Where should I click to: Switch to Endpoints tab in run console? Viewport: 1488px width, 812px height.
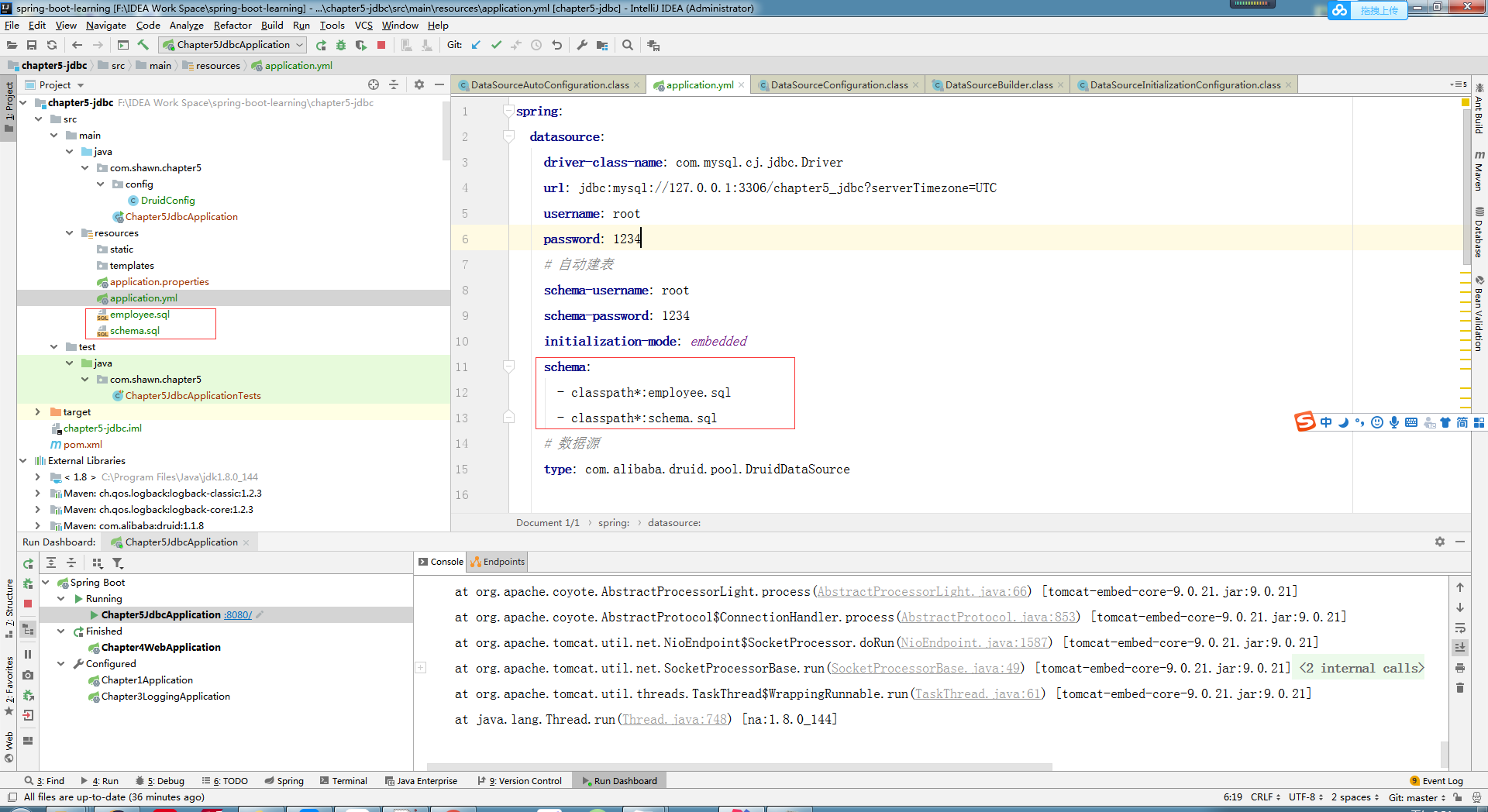[498, 562]
